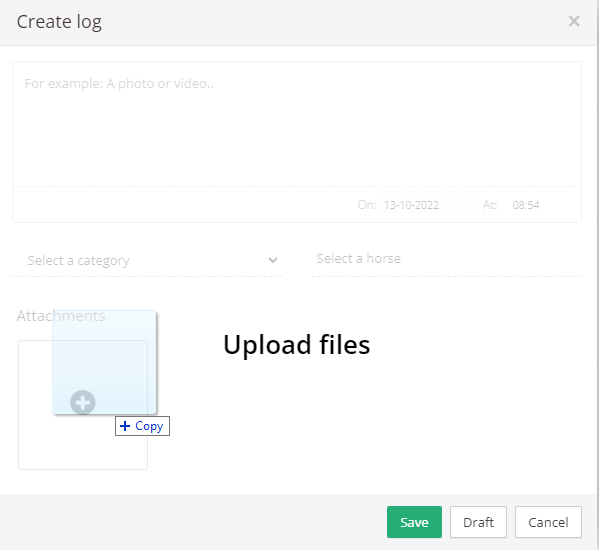The image size is (599, 550).
Task: Cancel creating the log
Action: coord(548,522)
